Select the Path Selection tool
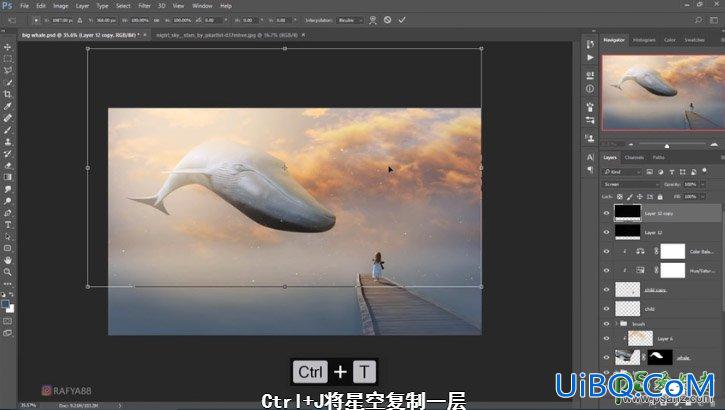This screenshot has width=725, height=410. 7,237
